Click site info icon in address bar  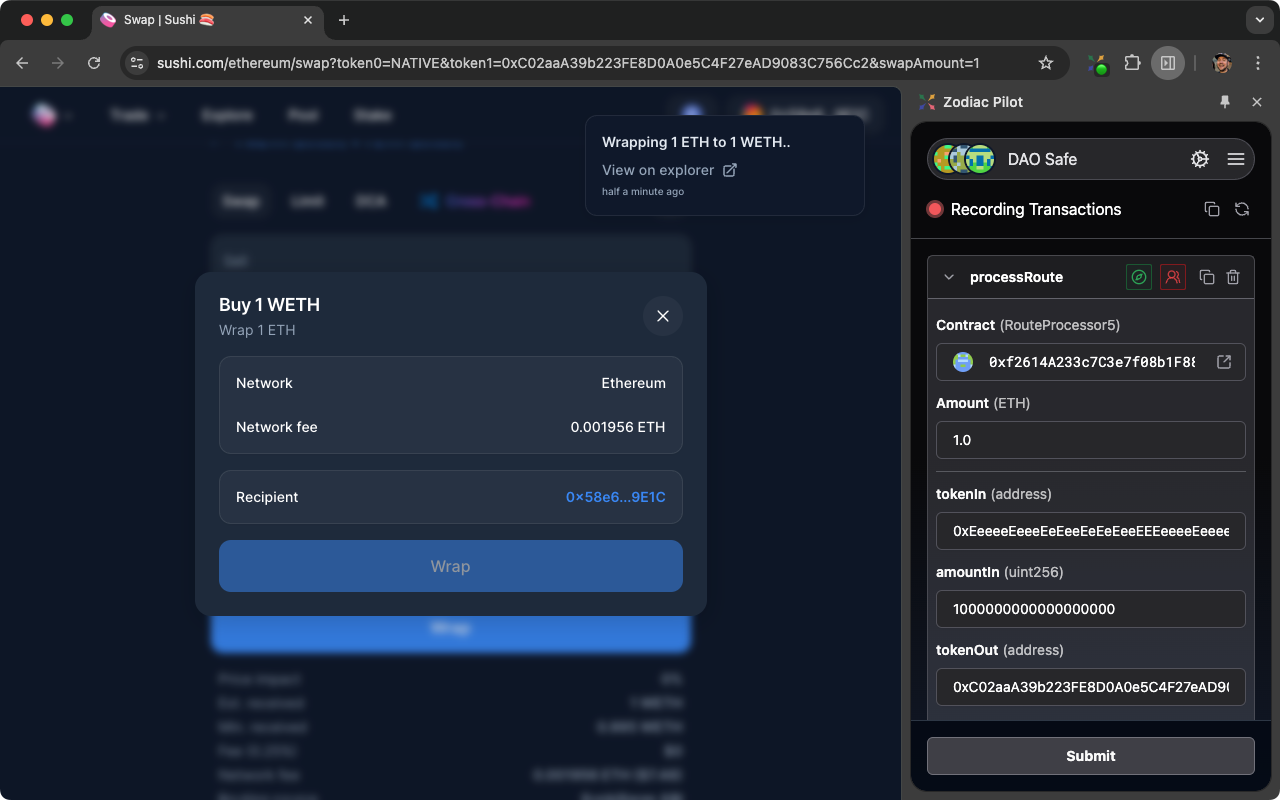(x=138, y=63)
